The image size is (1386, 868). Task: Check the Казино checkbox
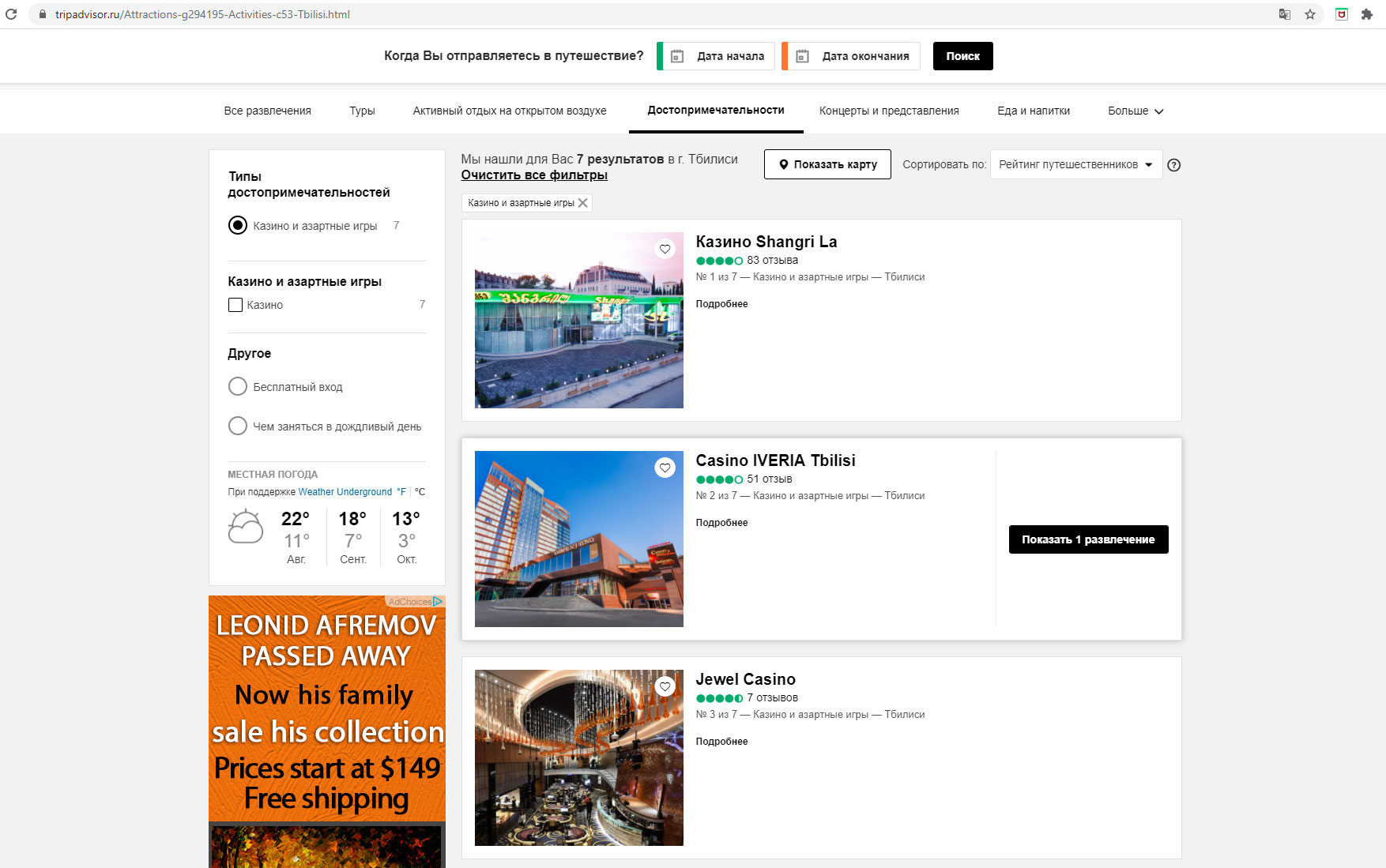[235, 305]
